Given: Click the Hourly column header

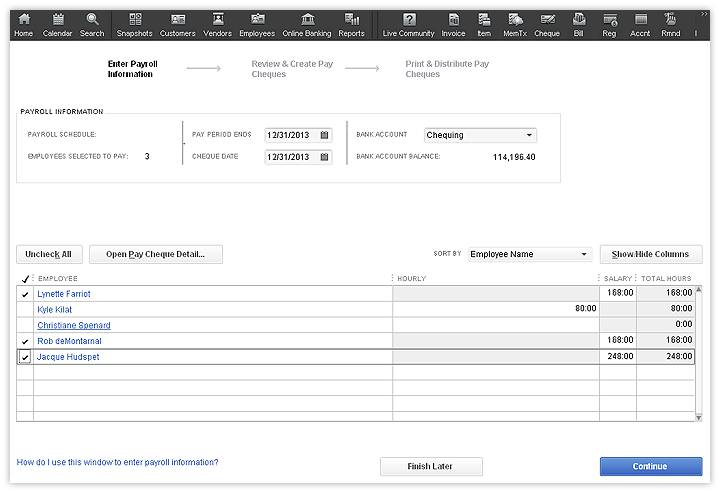Looking at the screenshot, I should click(412, 279).
